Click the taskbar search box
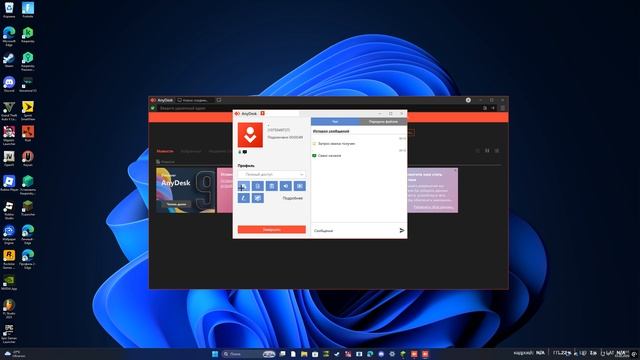This screenshot has width=640, height=360. coord(249,354)
